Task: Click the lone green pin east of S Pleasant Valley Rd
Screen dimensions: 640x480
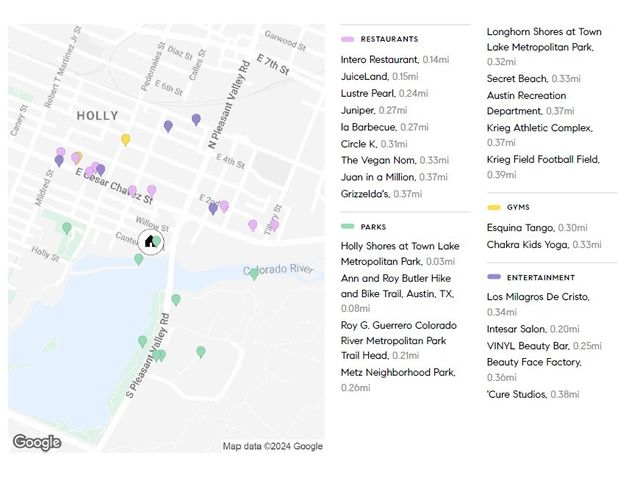Action: pyautogui.click(x=201, y=352)
